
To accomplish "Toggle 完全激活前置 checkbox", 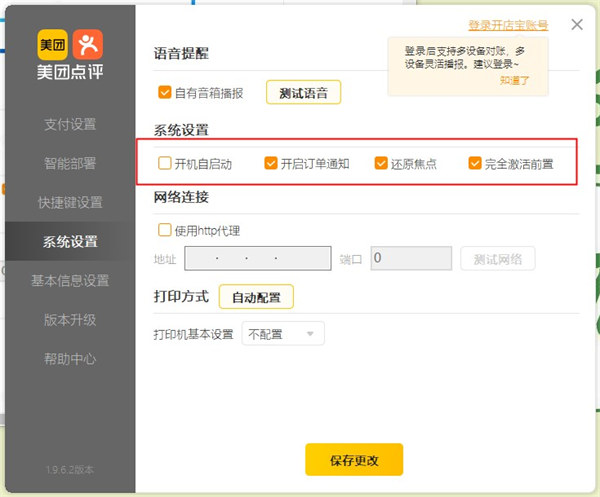I will [x=475, y=163].
